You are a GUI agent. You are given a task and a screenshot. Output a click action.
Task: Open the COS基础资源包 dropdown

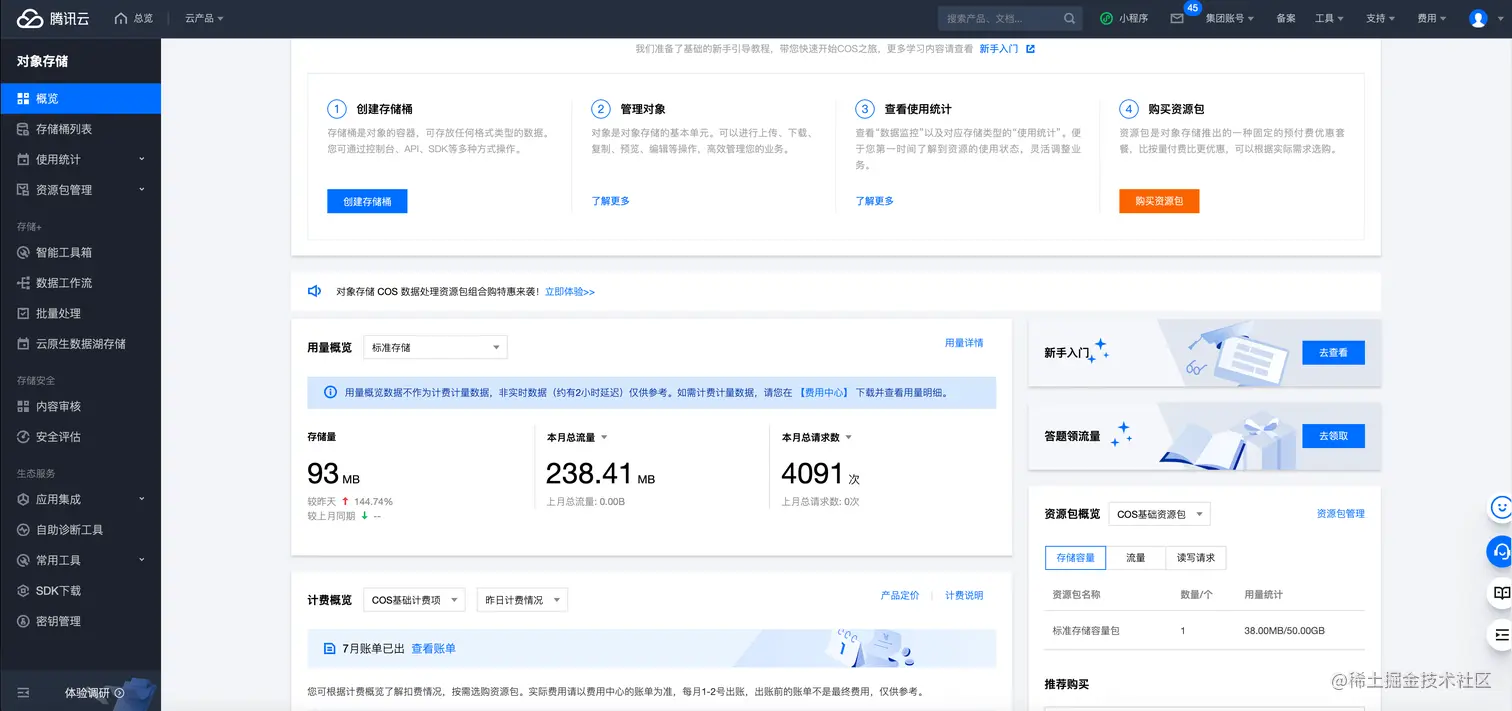(x=1159, y=514)
